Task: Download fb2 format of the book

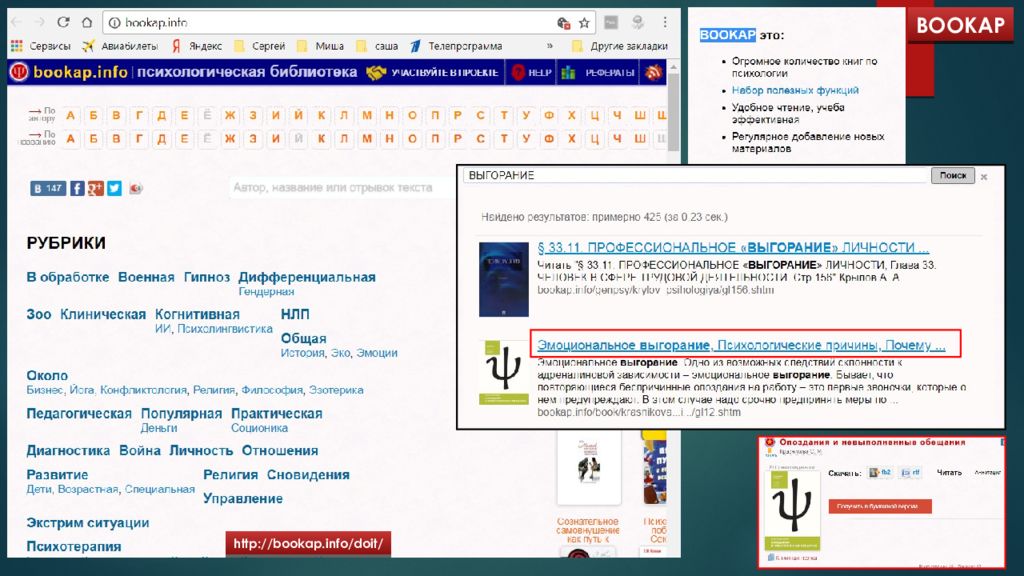Action: tap(880, 473)
